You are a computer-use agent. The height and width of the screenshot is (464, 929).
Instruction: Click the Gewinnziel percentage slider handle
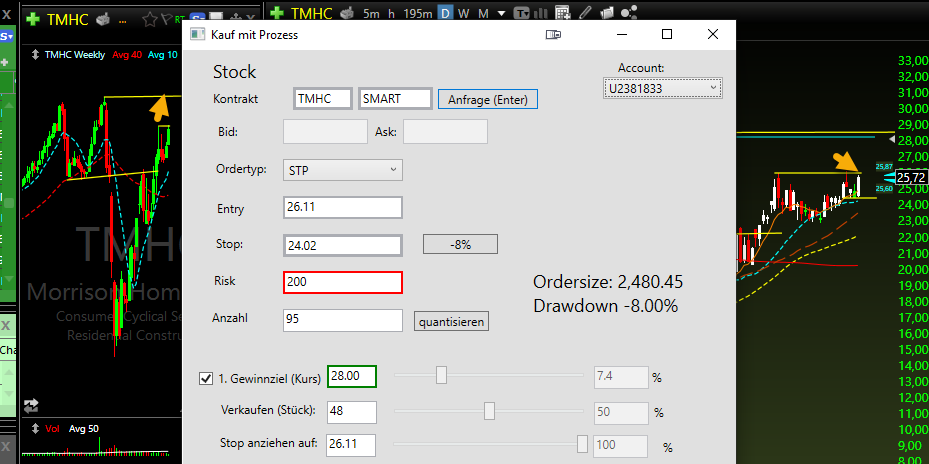click(x=441, y=375)
